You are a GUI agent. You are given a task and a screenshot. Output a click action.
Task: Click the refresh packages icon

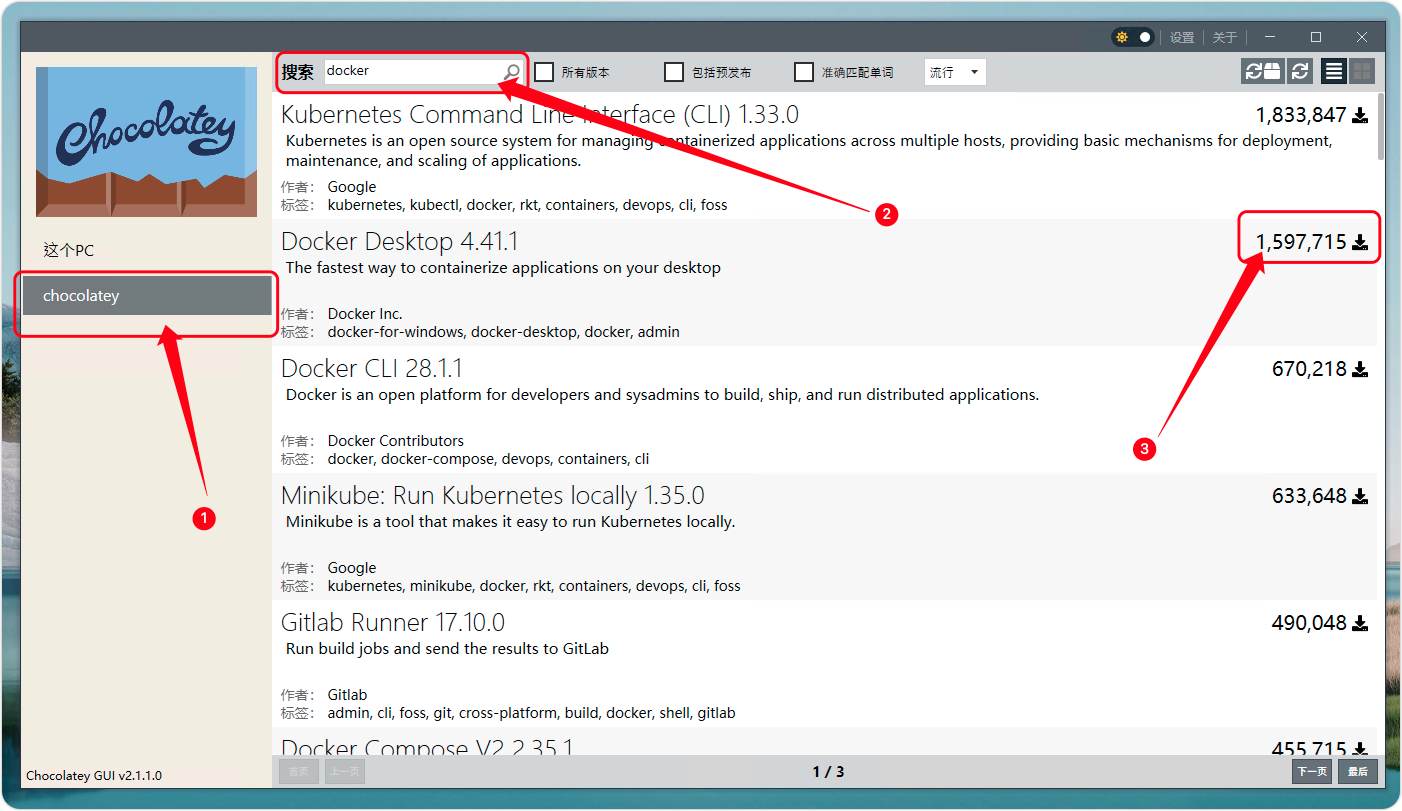click(x=1300, y=71)
